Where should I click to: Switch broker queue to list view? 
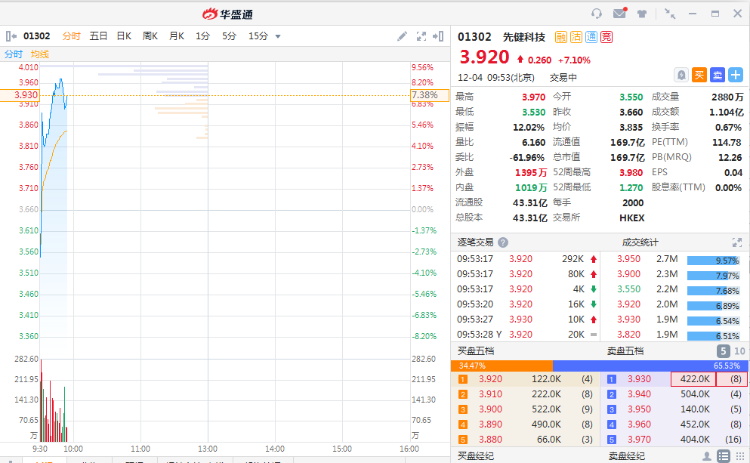pyautogui.click(x=723, y=456)
